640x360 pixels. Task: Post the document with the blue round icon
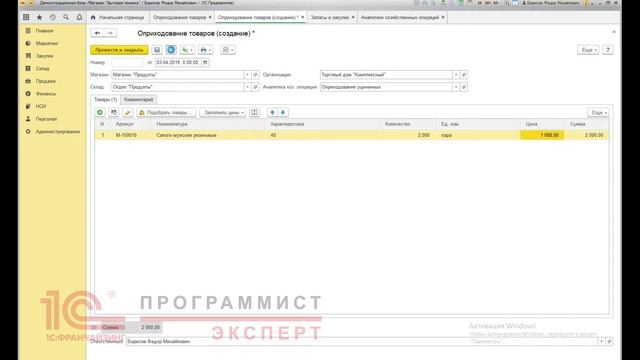pyautogui.click(x=171, y=50)
